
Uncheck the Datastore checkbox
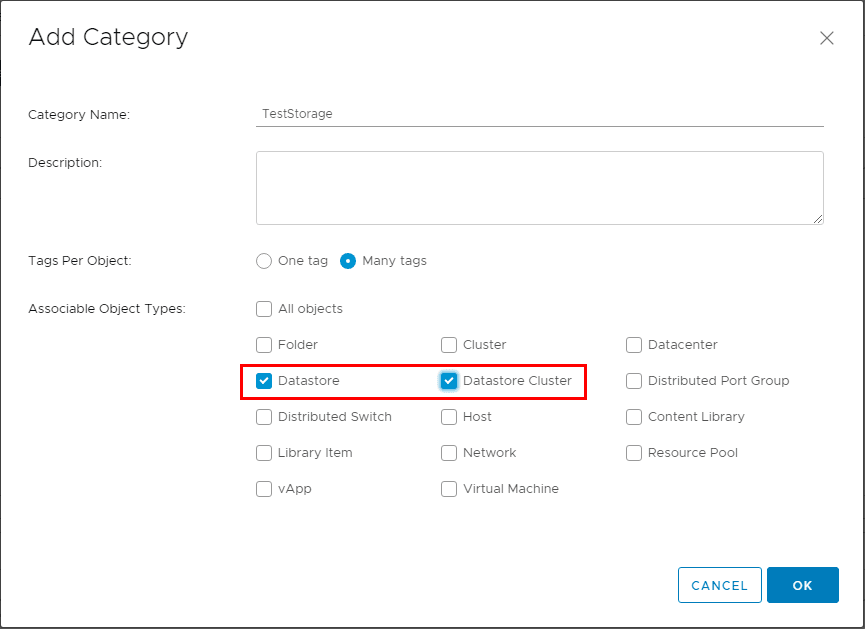[x=264, y=381]
